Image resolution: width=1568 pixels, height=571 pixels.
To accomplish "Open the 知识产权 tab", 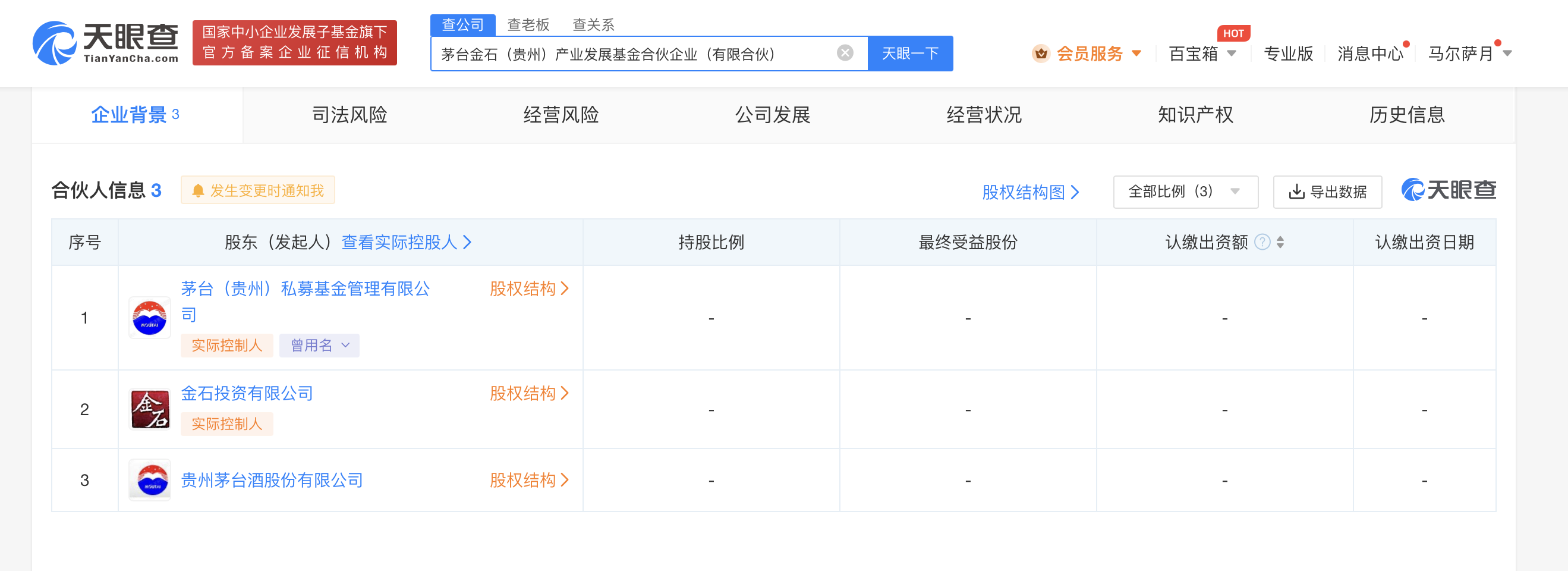I will click(x=1195, y=115).
